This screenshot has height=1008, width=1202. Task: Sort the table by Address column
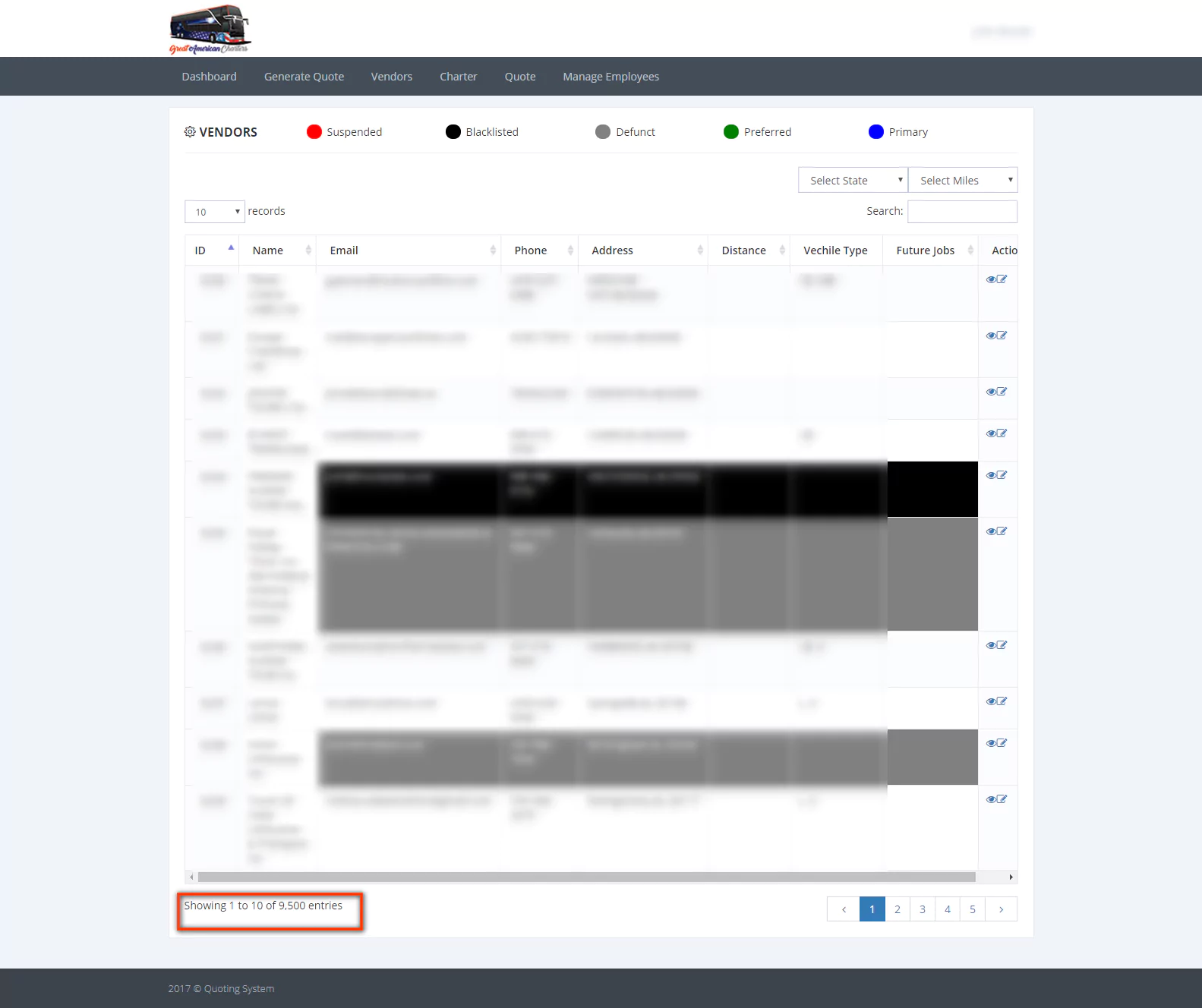tap(643, 250)
